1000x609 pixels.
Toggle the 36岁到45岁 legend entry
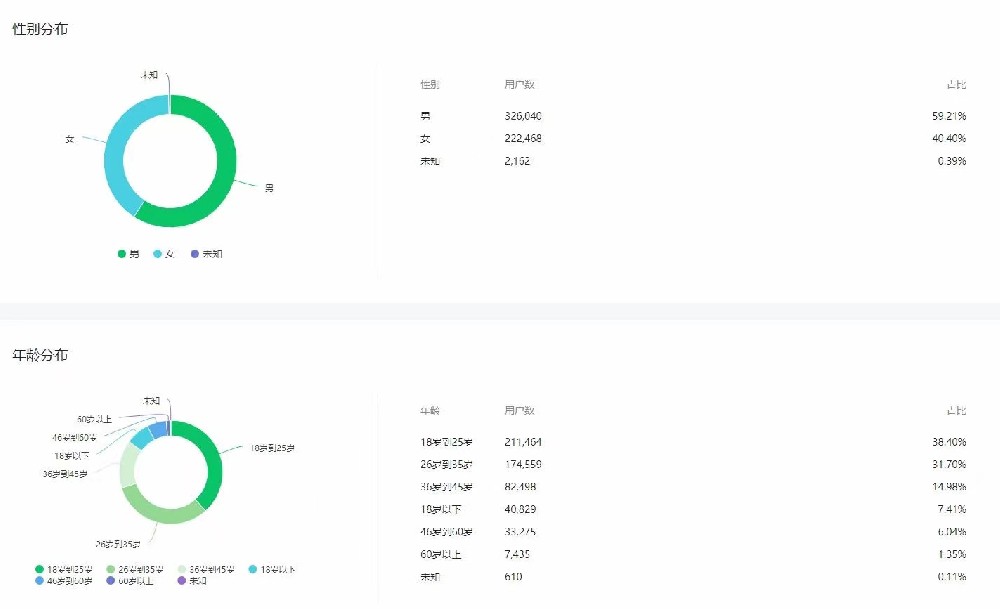coord(206,569)
